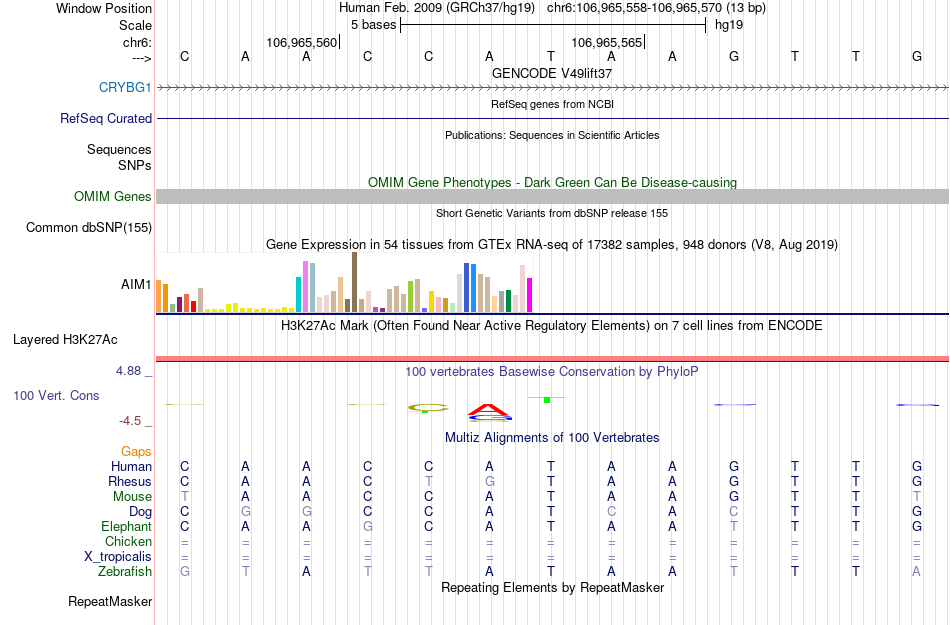Click the '5 bases' scale text
950x625 pixels.
pos(373,25)
